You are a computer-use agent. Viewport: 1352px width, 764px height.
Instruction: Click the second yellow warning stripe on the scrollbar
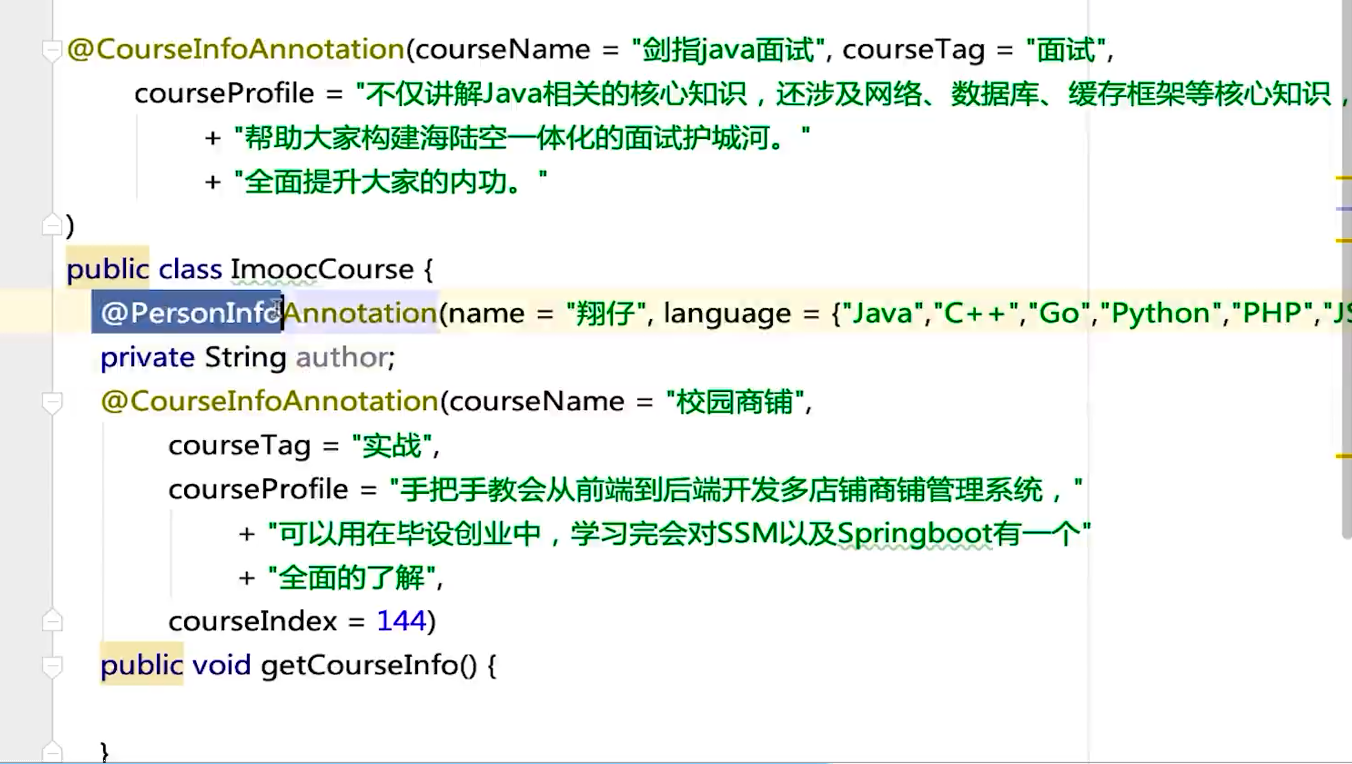(1345, 237)
